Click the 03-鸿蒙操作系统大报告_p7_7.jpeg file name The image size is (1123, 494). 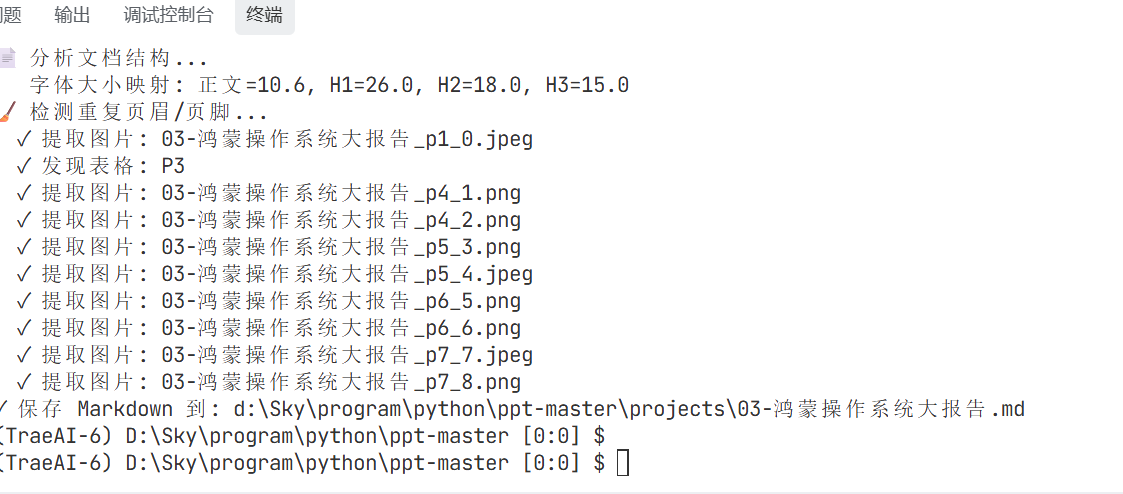(x=347, y=355)
